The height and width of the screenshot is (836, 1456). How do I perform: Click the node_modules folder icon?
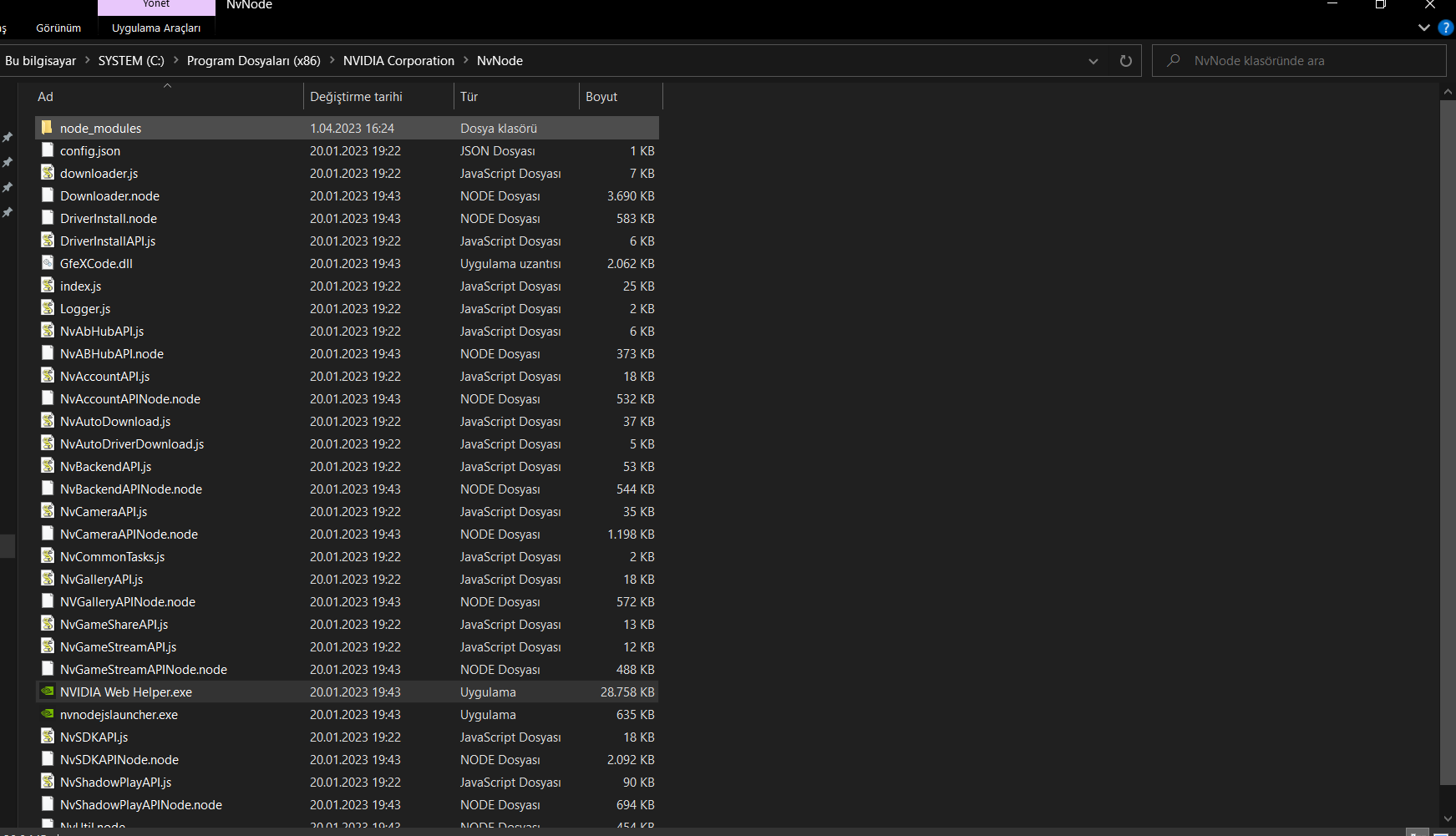tap(48, 128)
